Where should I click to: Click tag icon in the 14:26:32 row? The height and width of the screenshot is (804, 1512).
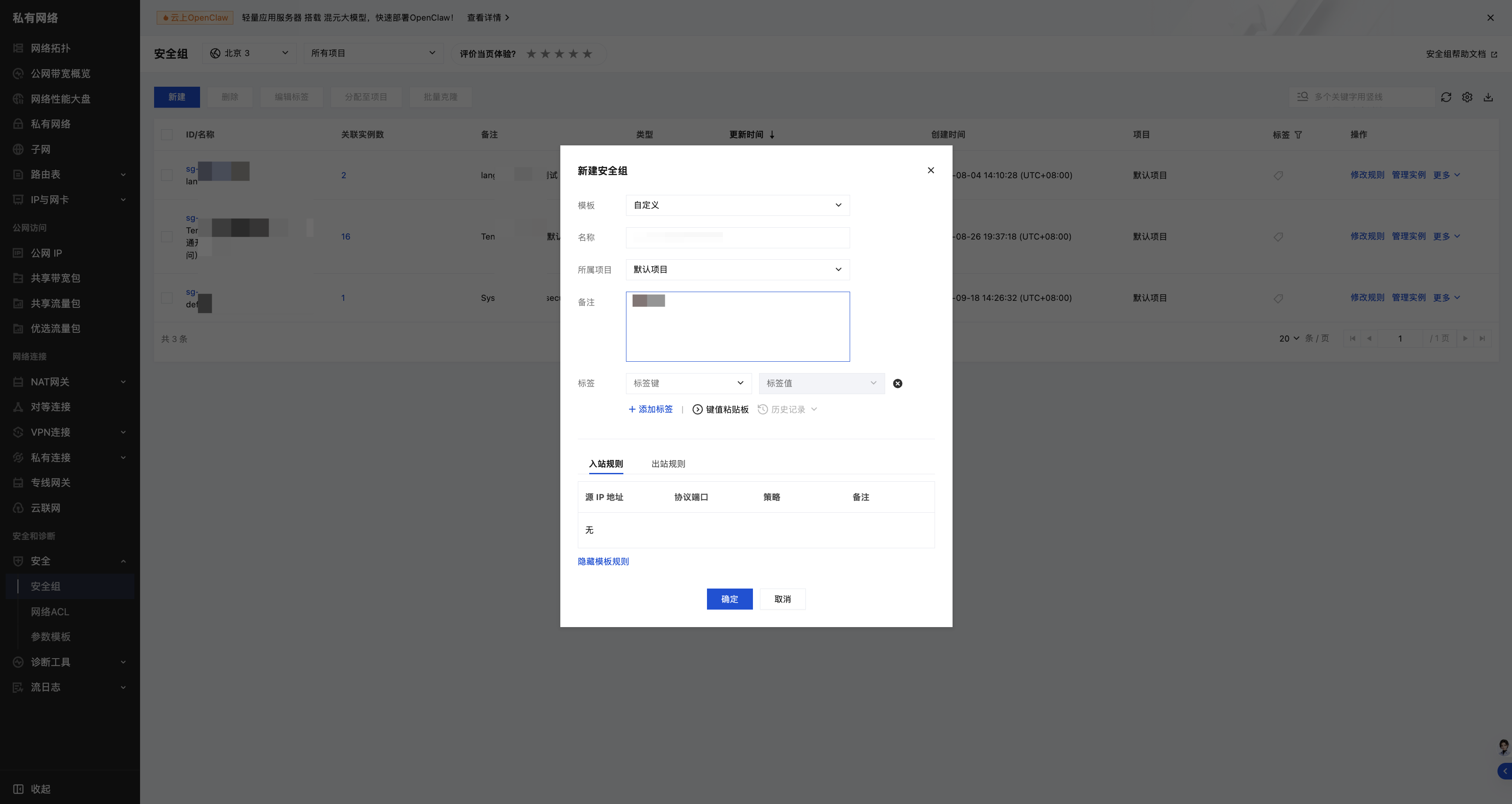(1278, 298)
